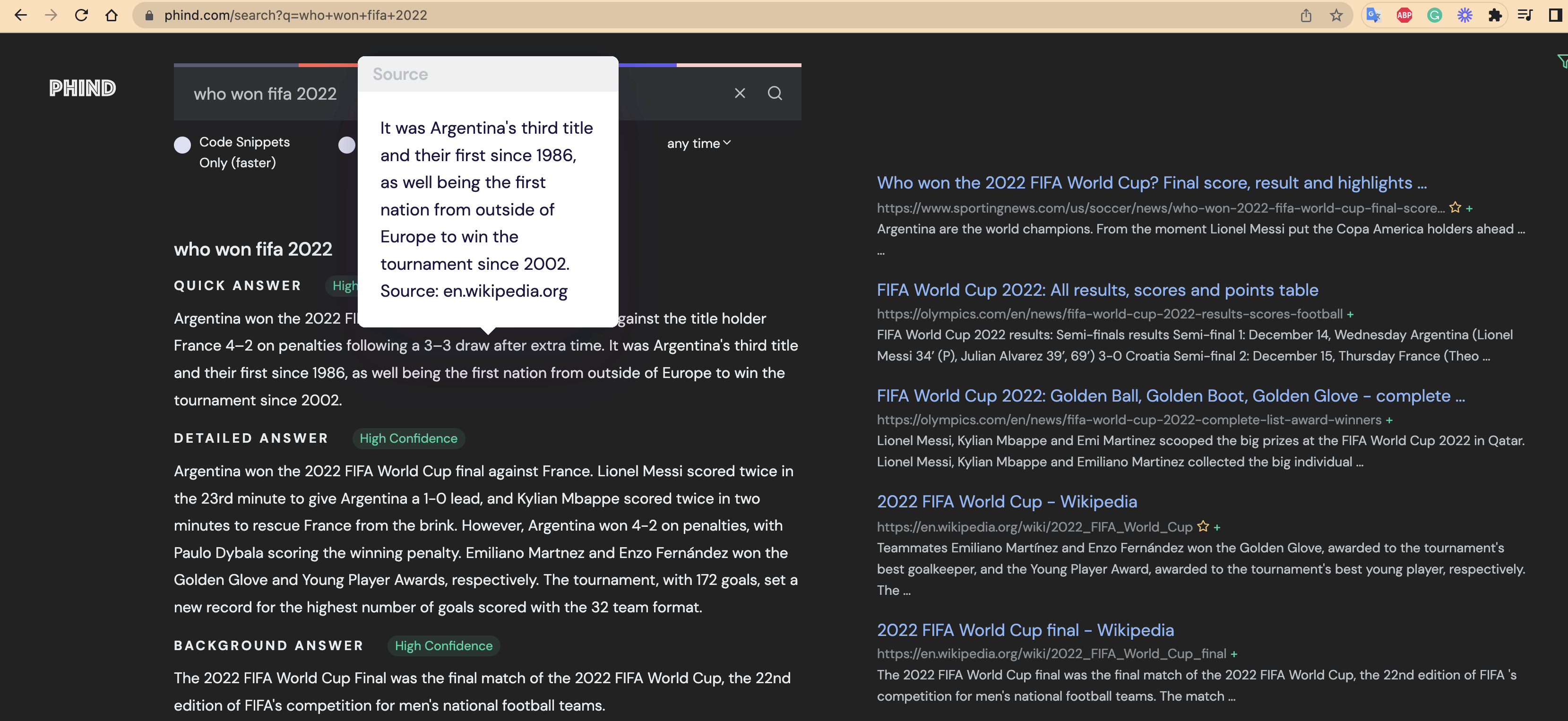Expand the 'any time' filter dropdown
The image size is (1568, 721).
[x=700, y=143]
